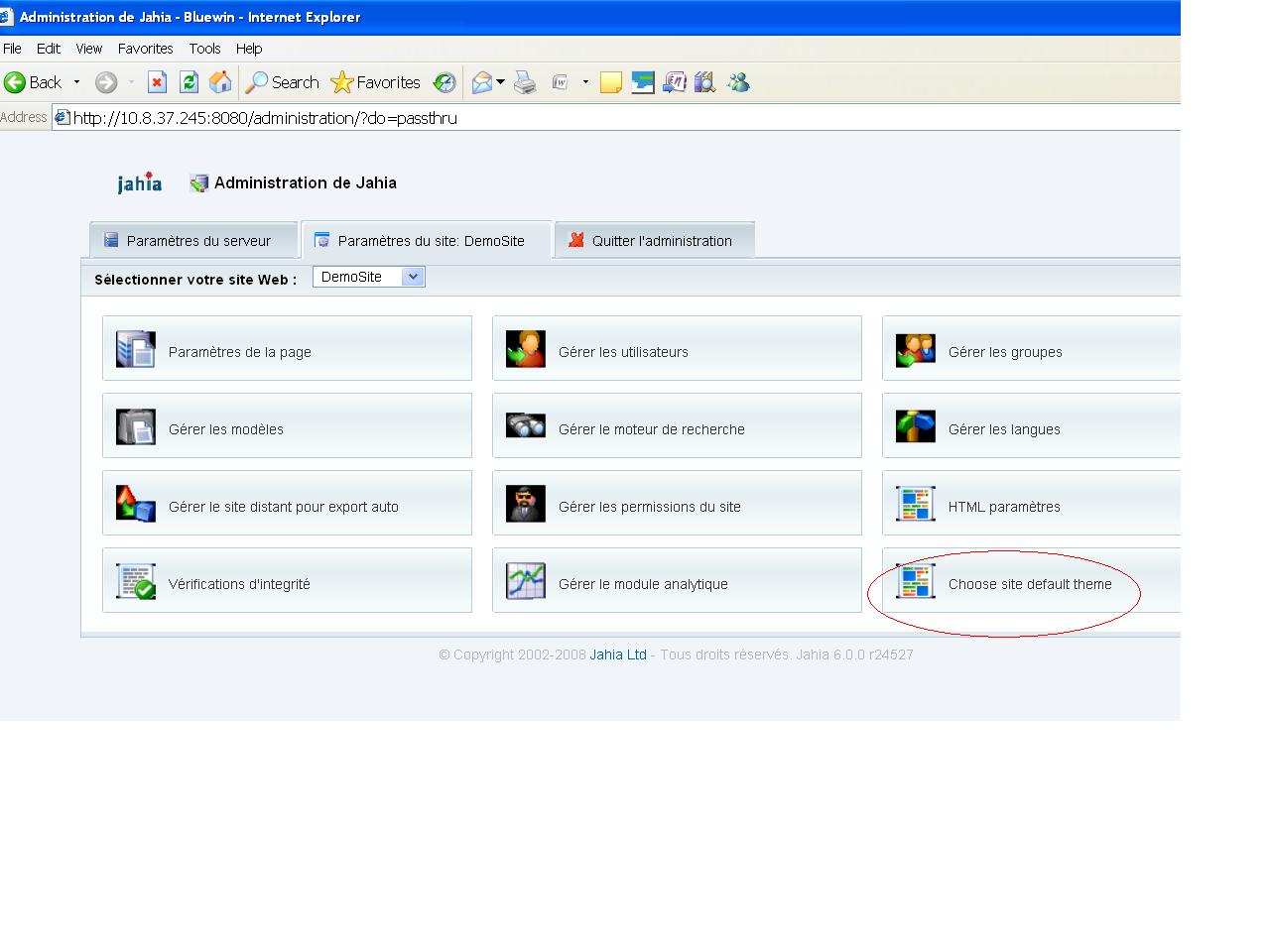Open the History toolbar icon
Viewport: 1270px width, 952px height.
click(444, 82)
